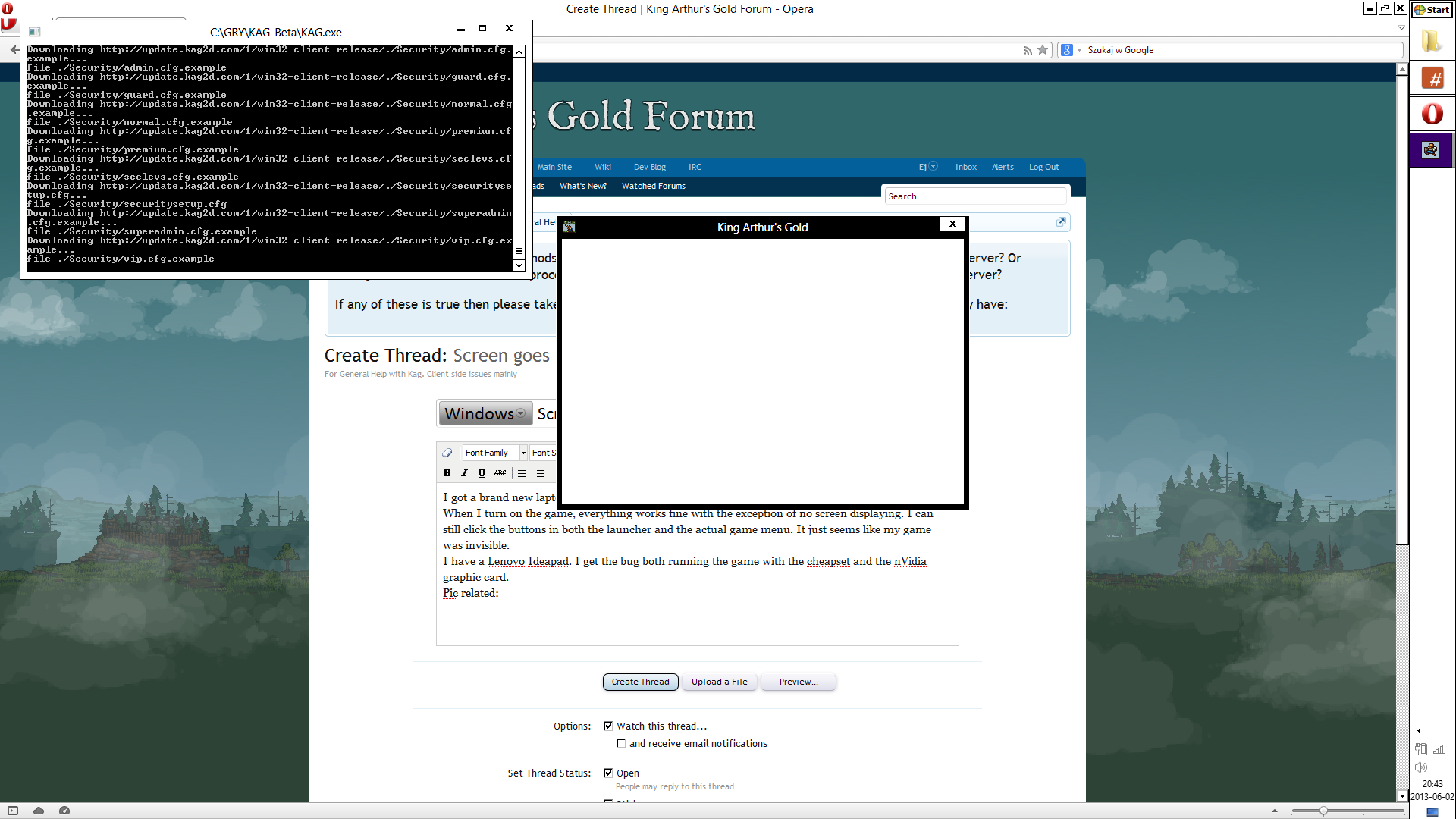Screen dimensions: 1456x819
Task: Click the console window scroll up arrow
Action: pos(519,52)
